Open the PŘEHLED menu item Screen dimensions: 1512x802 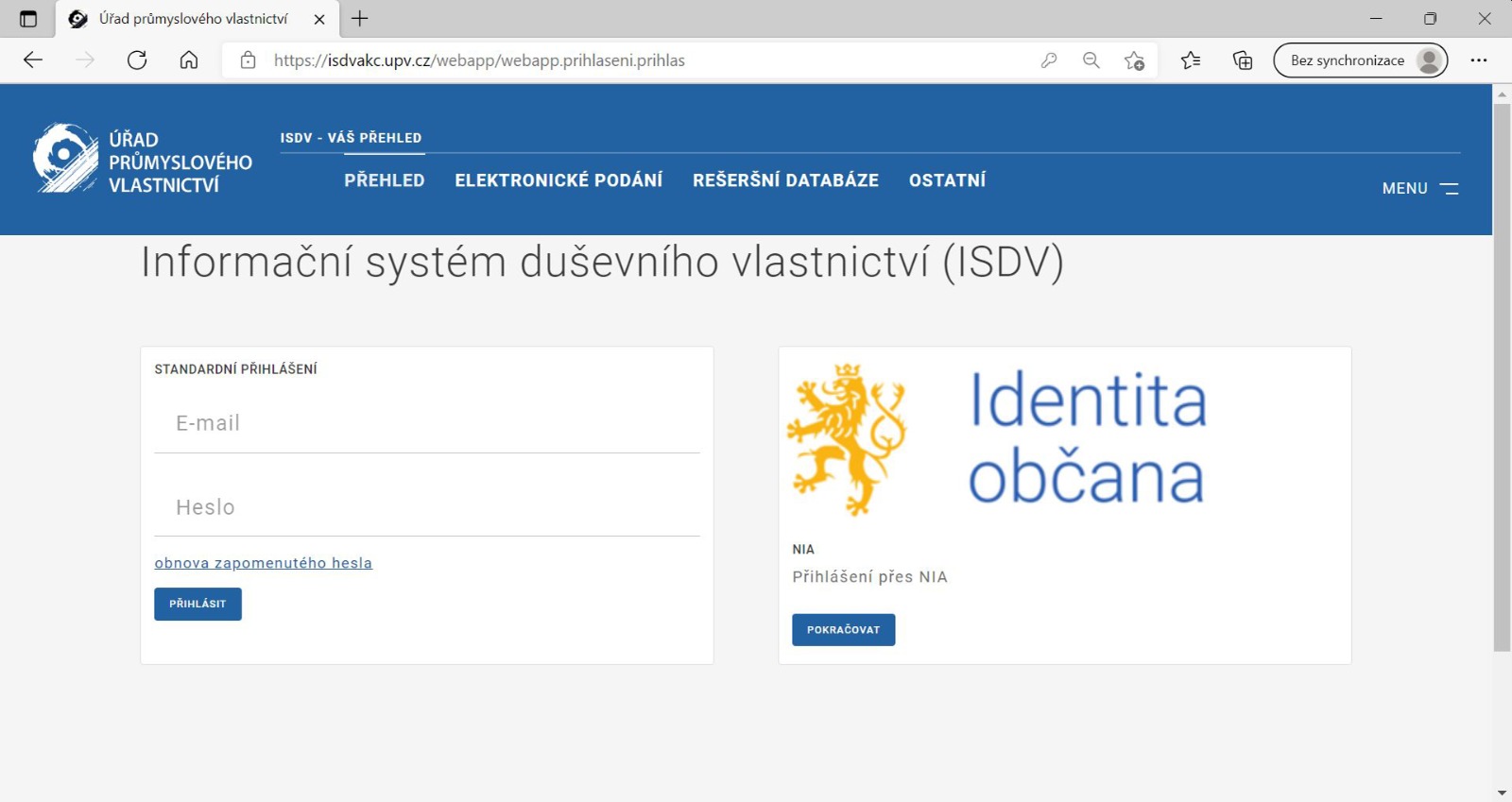384,180
